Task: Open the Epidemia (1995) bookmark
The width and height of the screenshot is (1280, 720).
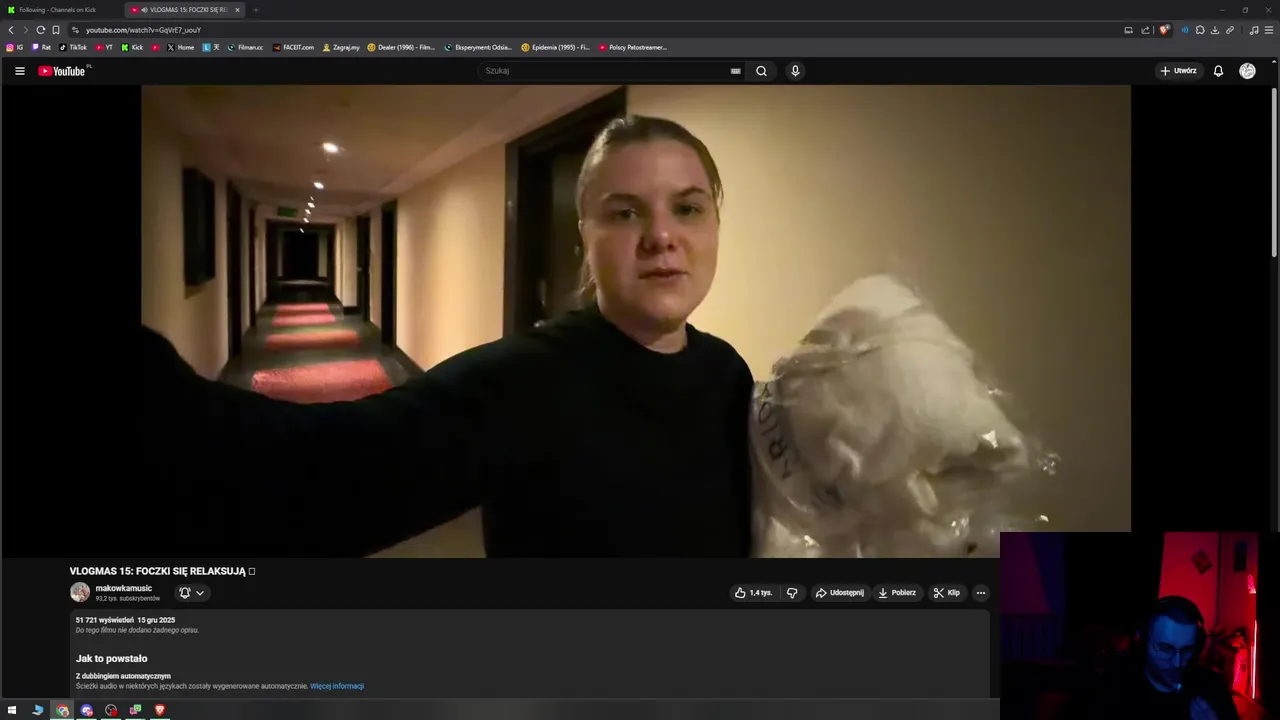Action: (555, 47)
